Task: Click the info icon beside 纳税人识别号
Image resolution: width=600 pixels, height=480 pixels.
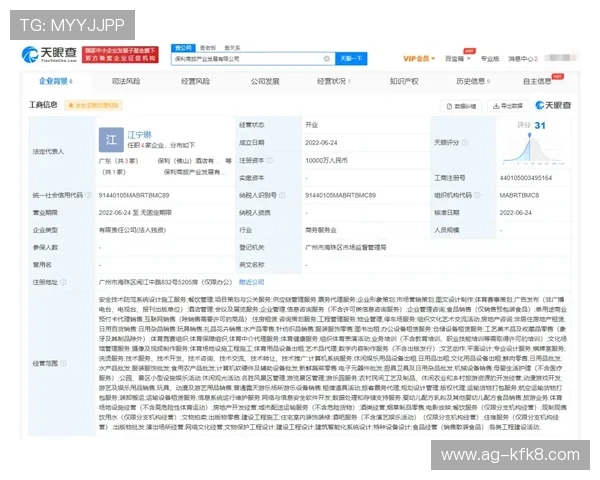Action: (x=282, y=195)
